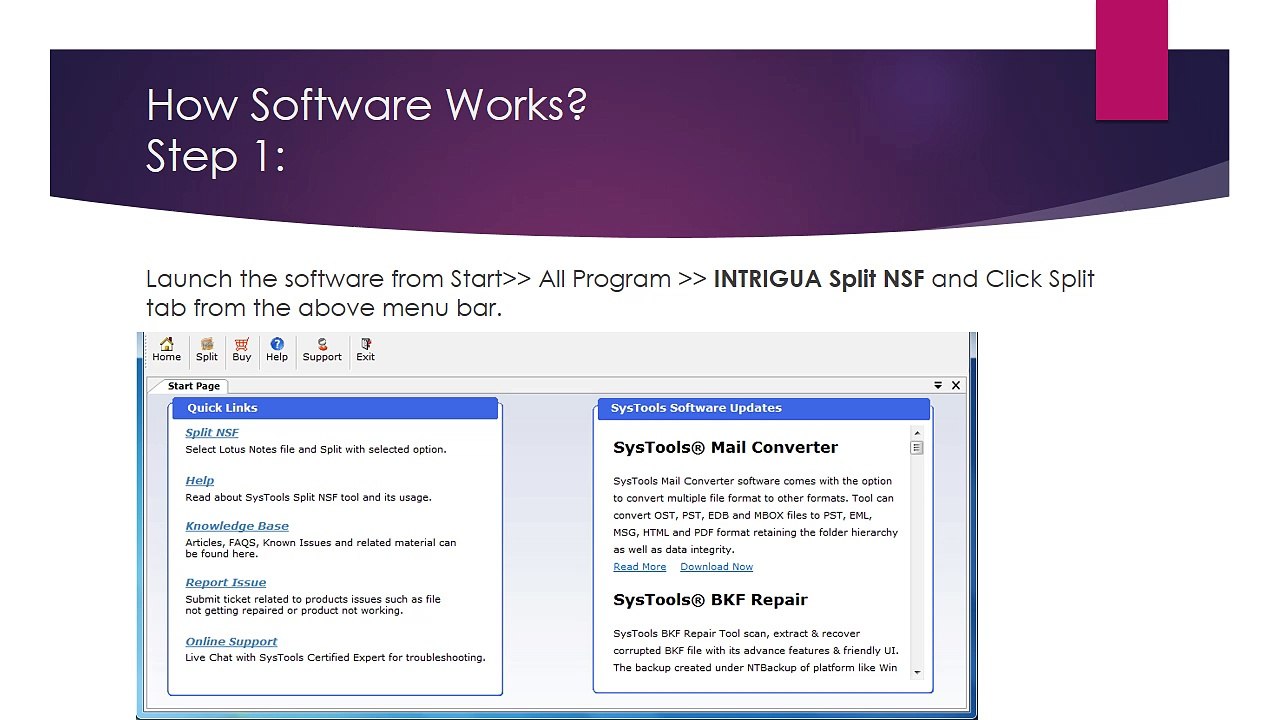This screenshot has height=720, width=1280.
Task: Open the Knowledge Base link
Action: tap(237, 526)
